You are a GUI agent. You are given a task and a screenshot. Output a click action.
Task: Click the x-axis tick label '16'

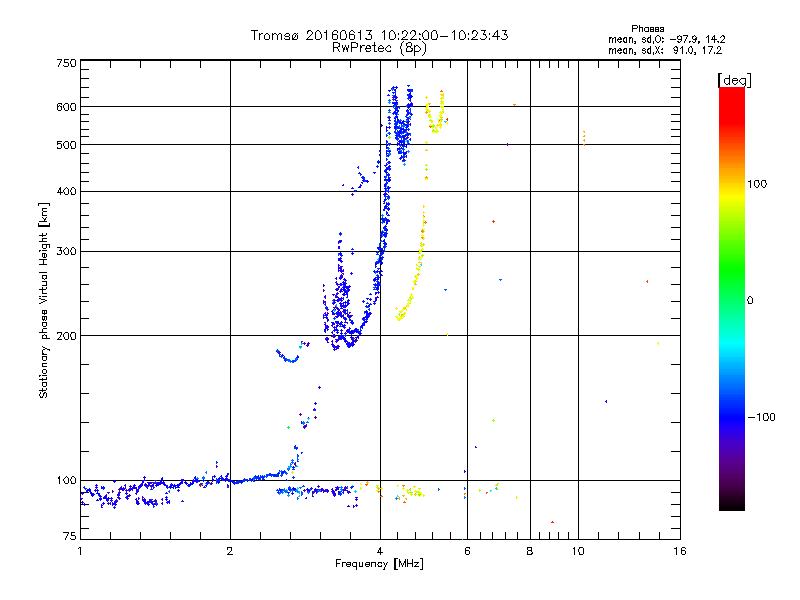pos(680,551)
